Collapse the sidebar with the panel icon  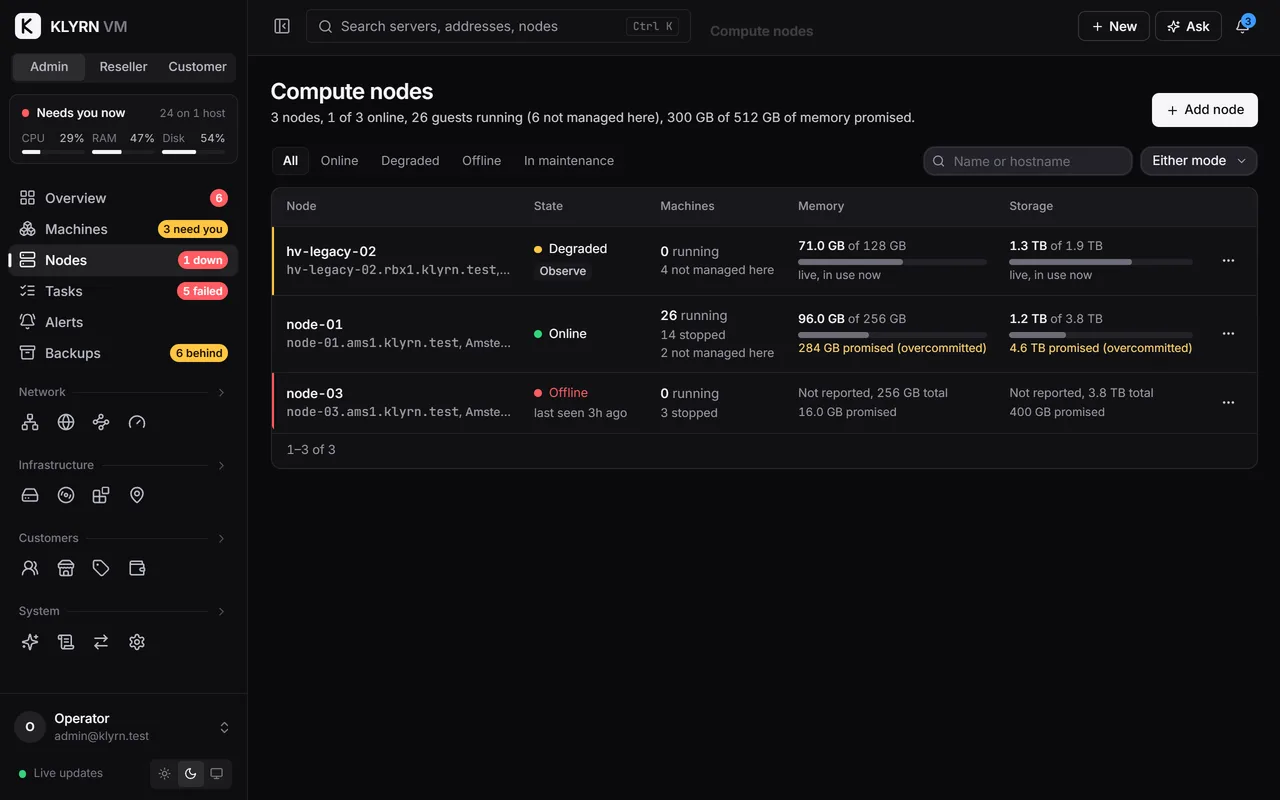click(x=282, y=26)
